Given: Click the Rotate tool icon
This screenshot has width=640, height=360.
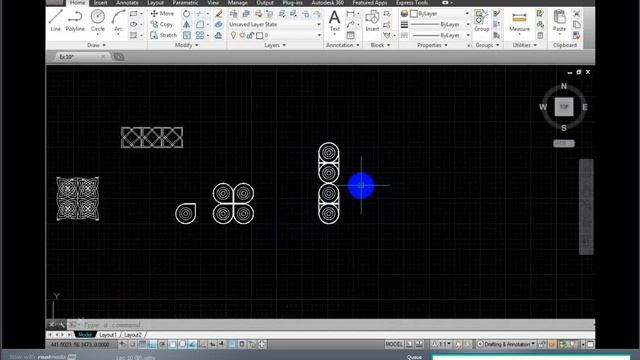Looking at the screenshot, I should pos(187,13).
